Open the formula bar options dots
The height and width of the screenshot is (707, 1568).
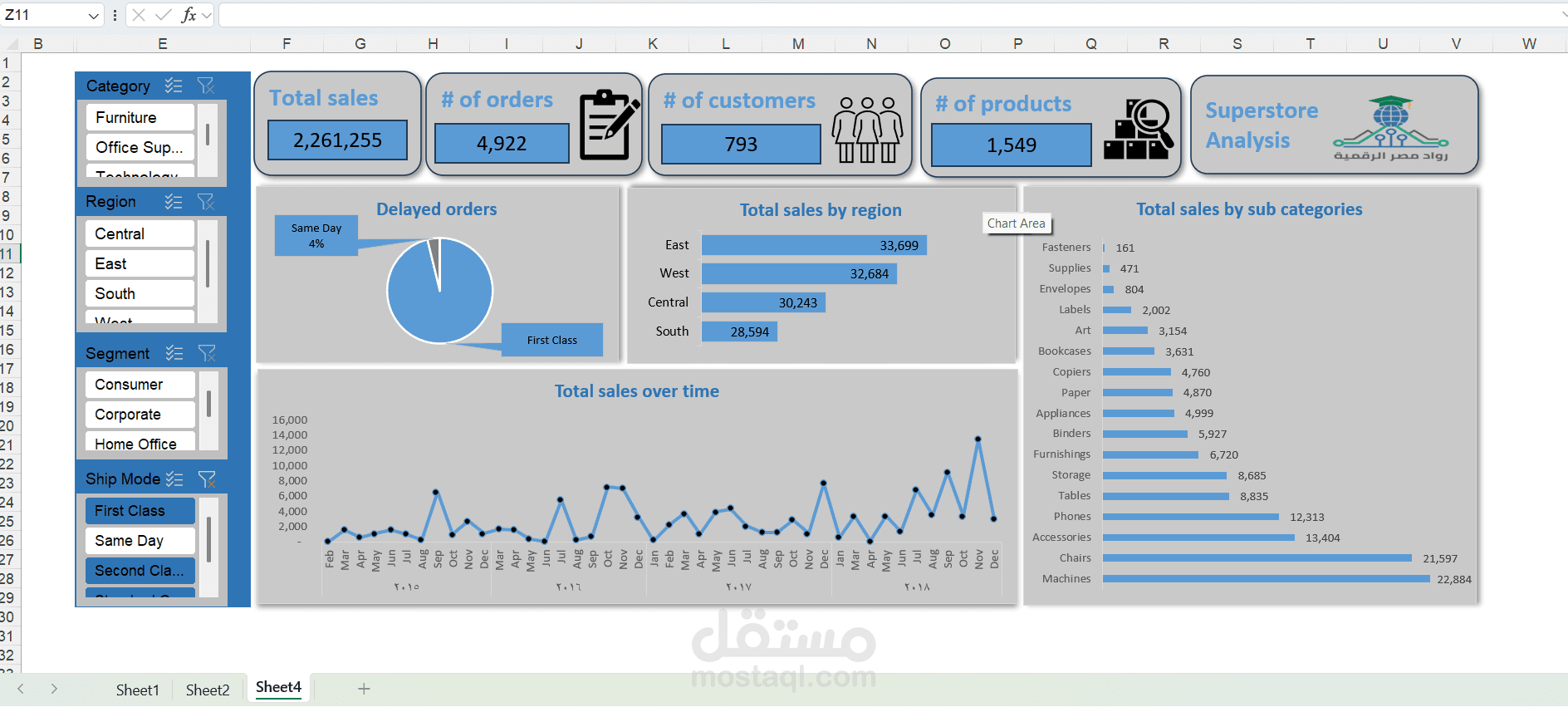(x=115, y=15)
